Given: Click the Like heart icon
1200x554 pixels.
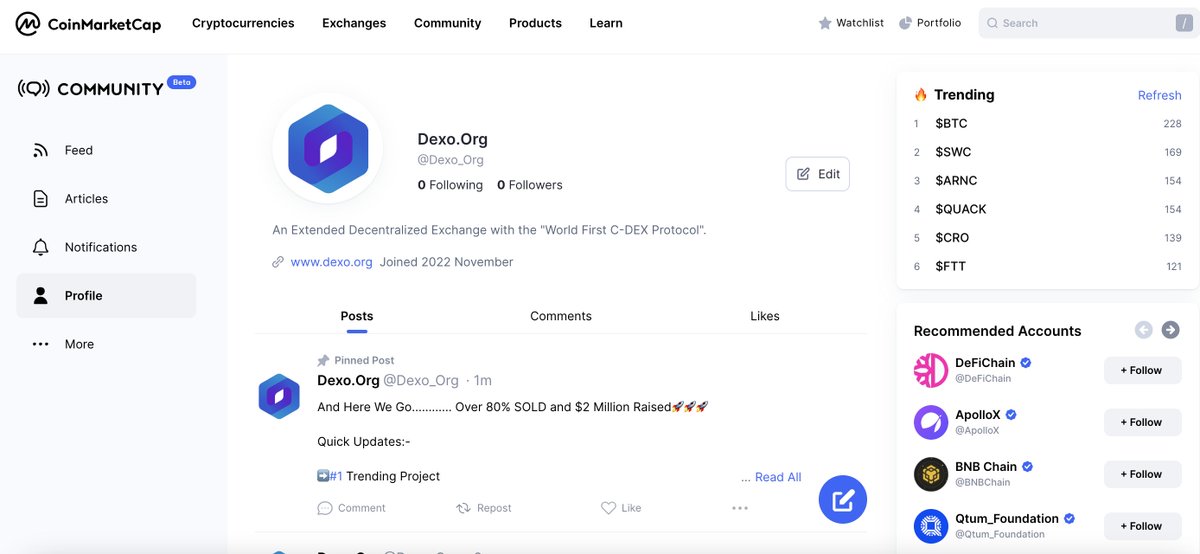Looking at the screenshot, I should coord(608,508).
